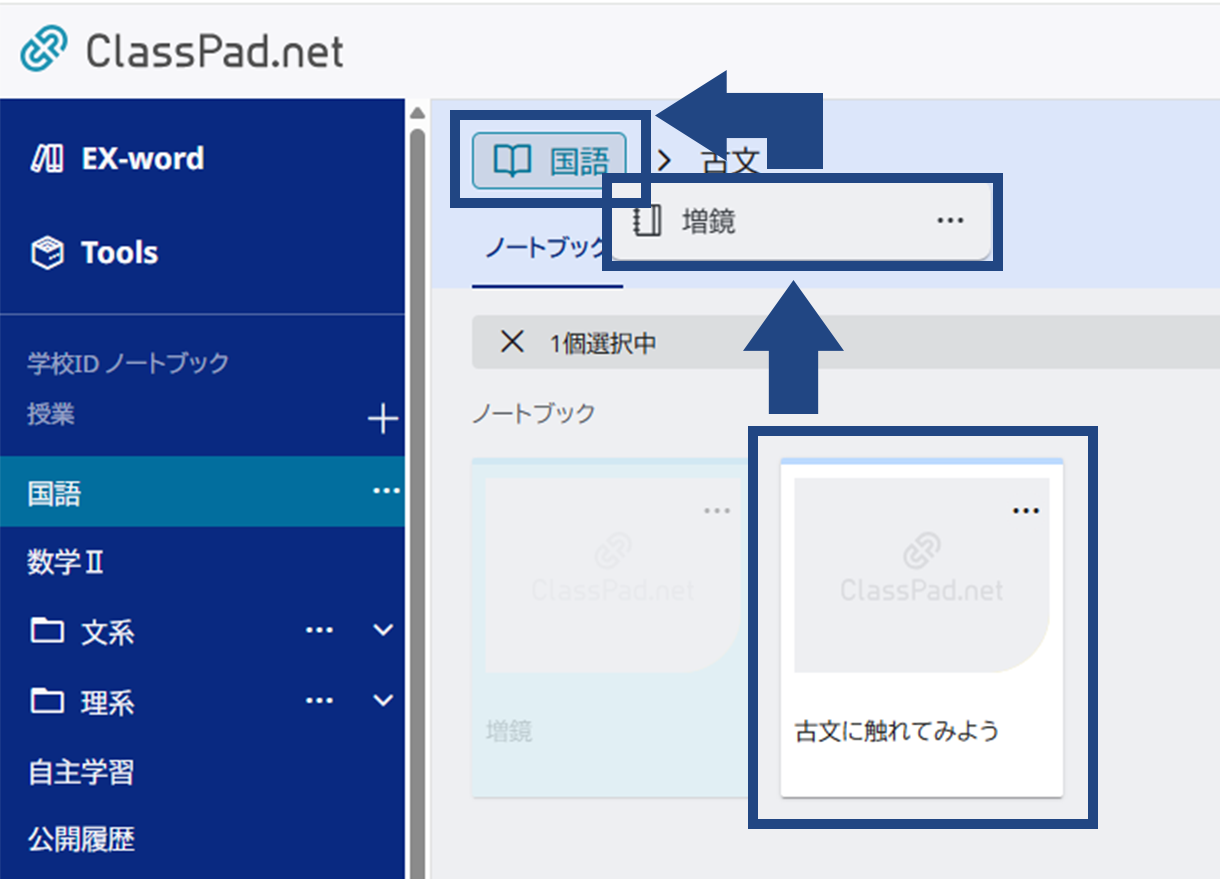
Task: Expand the 文系 folder
Action: pos(381,630)
